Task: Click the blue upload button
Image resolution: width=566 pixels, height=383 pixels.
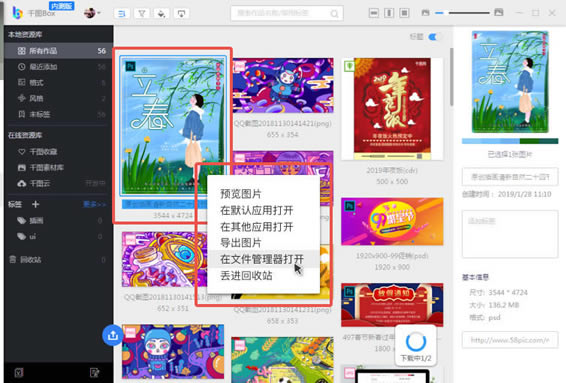Action: tap(113, 335)
